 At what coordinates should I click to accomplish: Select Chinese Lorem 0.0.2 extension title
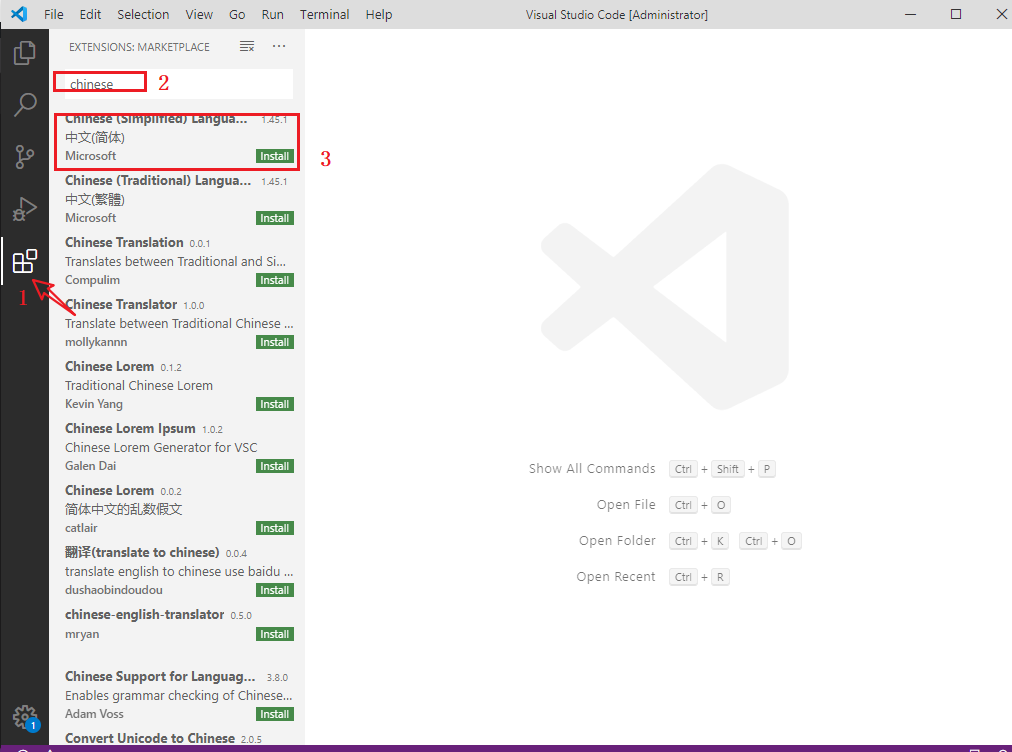(110, 491)
